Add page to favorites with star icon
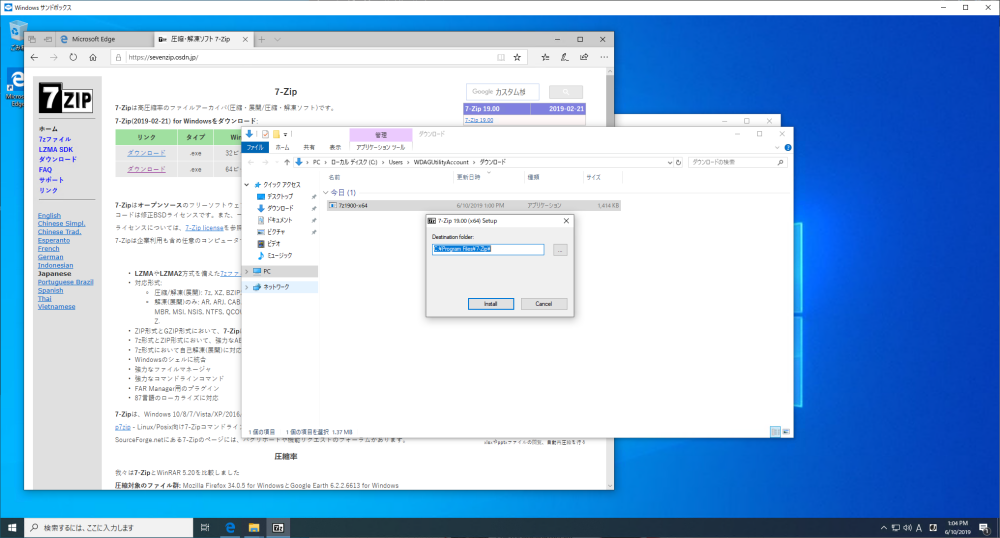This screenshot has height=538, width=1000. coord(517,57)
